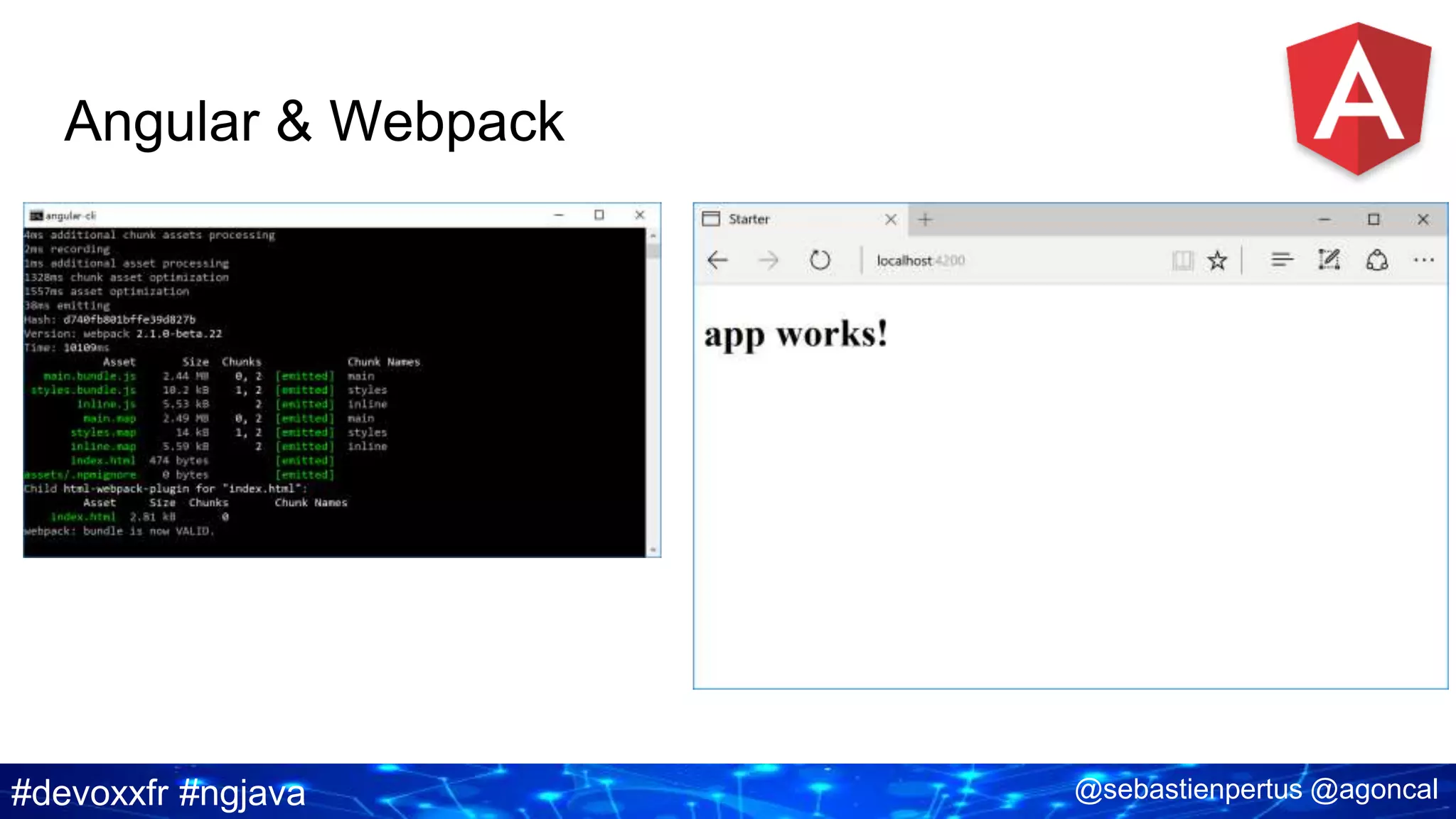Open the Hub three-lines icon

[x=1282, y=260]
